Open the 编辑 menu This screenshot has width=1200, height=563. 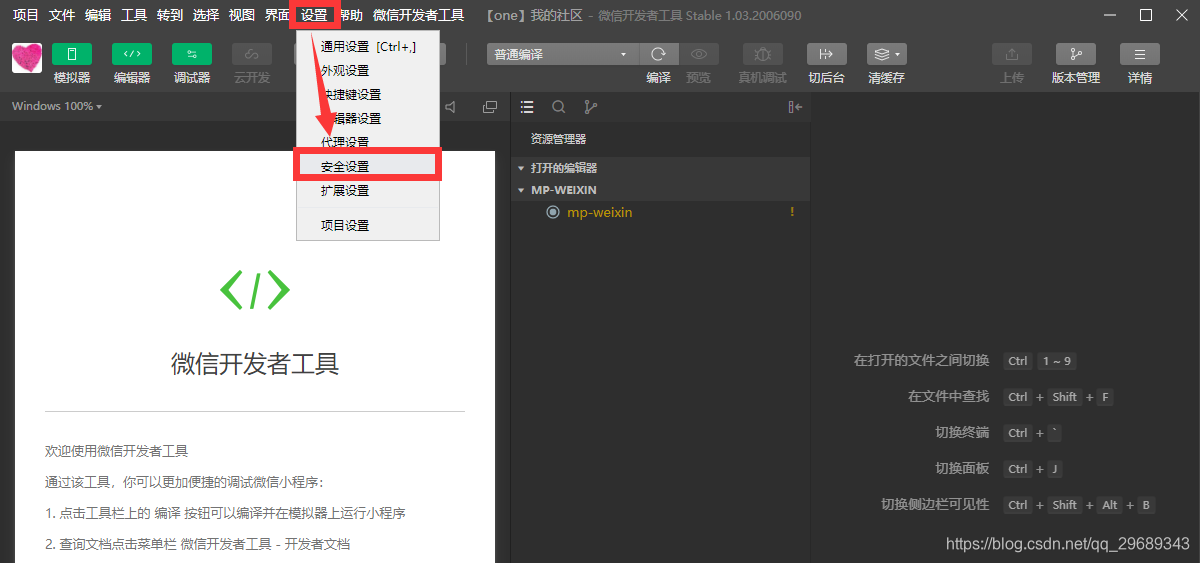(98, 15)
